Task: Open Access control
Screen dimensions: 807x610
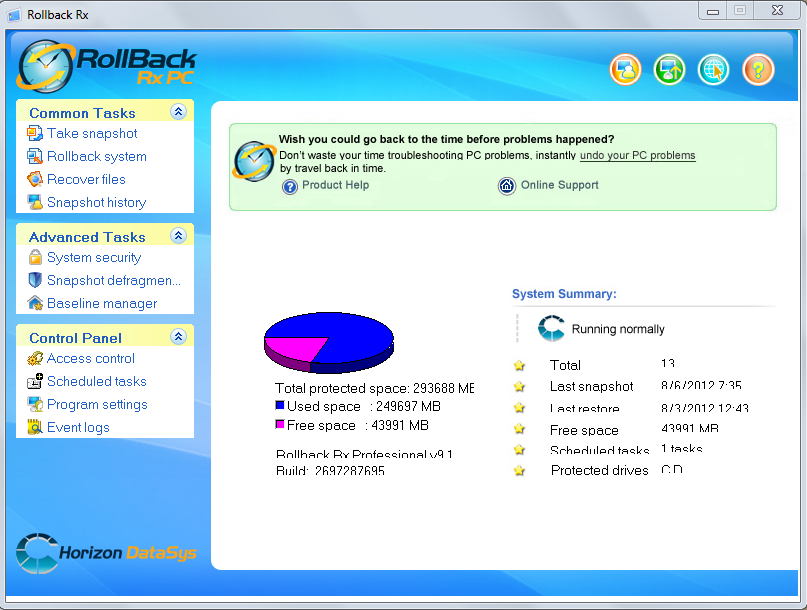Action: click(x=91, y=358)
